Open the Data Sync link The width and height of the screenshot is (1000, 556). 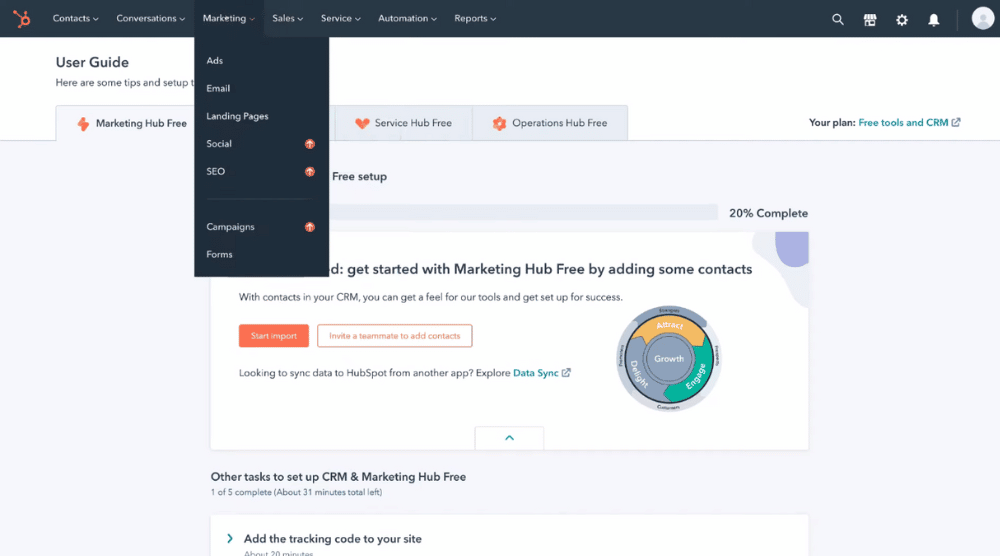pyautogui.click(x=536, y=373)
